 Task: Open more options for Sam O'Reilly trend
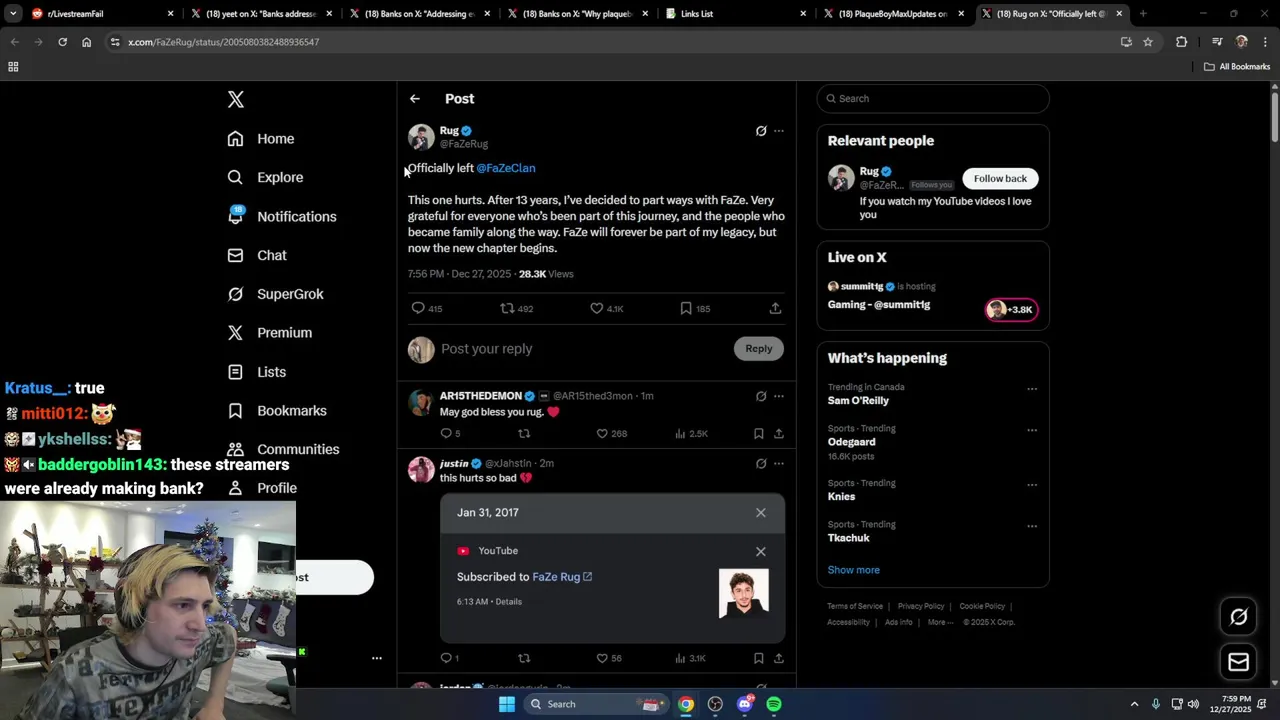pos(1032,389)
